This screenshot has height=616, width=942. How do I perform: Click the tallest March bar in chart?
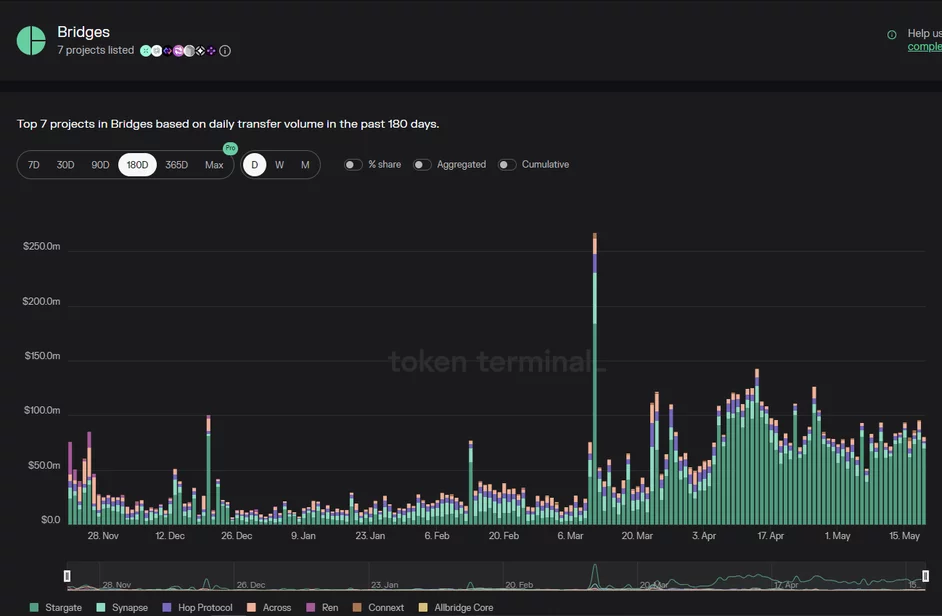click(x=594, y=380)
